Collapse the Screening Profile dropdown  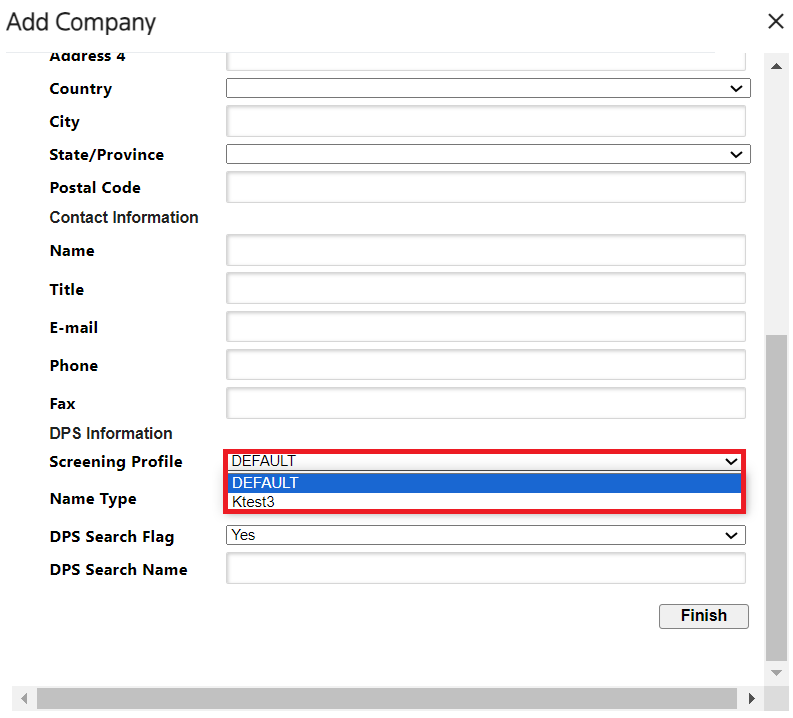click(485, 461)
